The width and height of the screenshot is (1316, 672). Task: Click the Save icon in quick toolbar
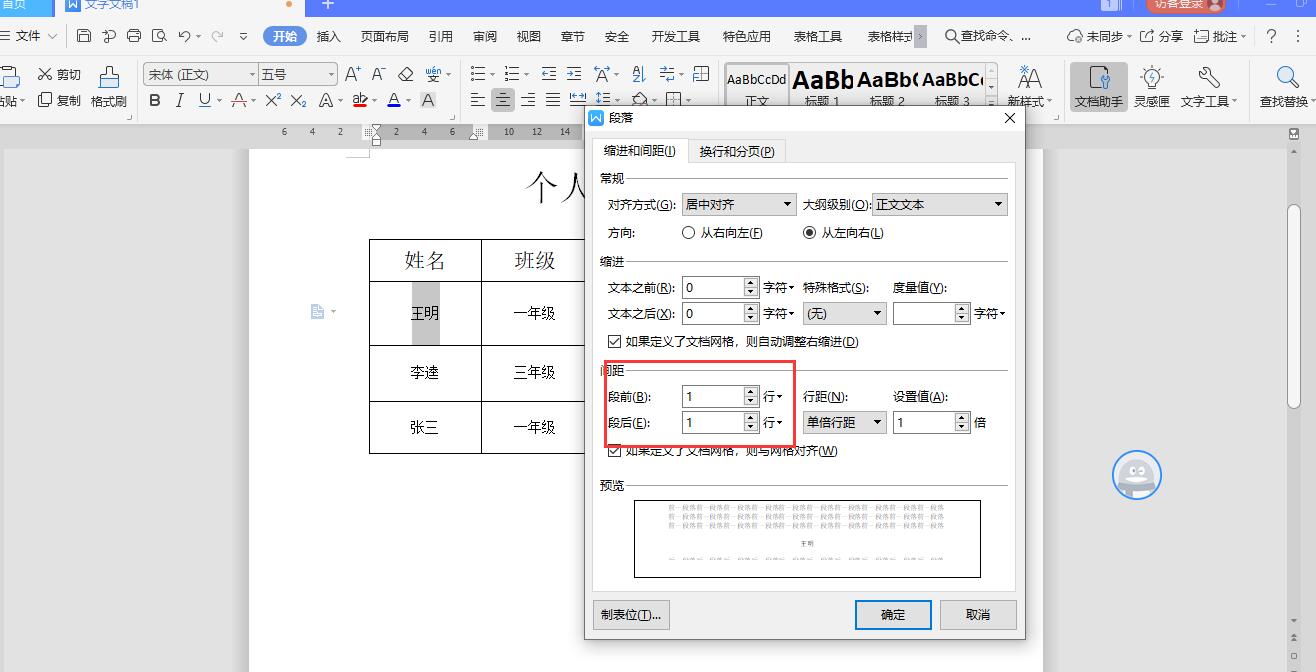tap(84, 36)
